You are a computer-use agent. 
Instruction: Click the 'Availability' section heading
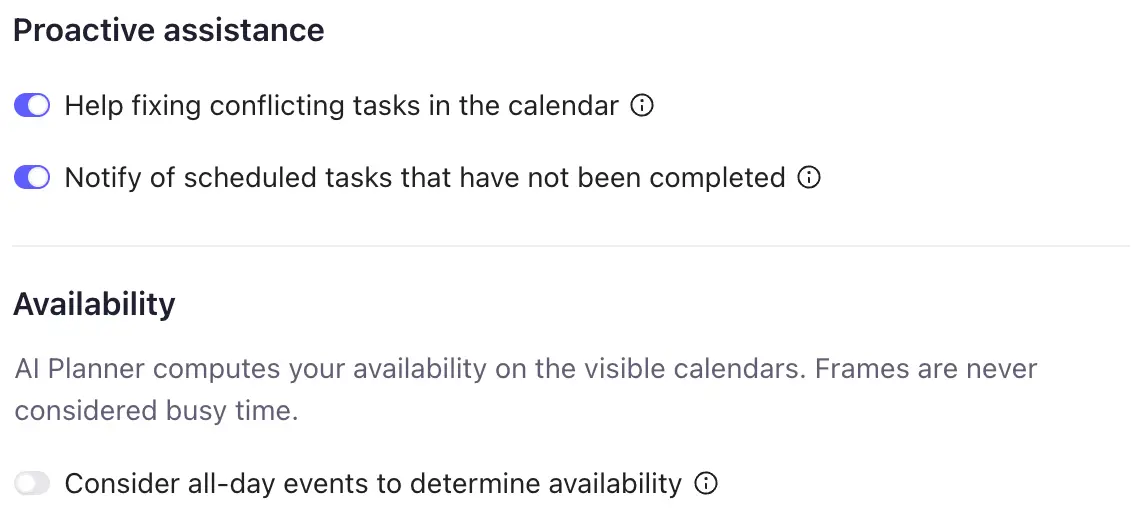tap(94, 304)
